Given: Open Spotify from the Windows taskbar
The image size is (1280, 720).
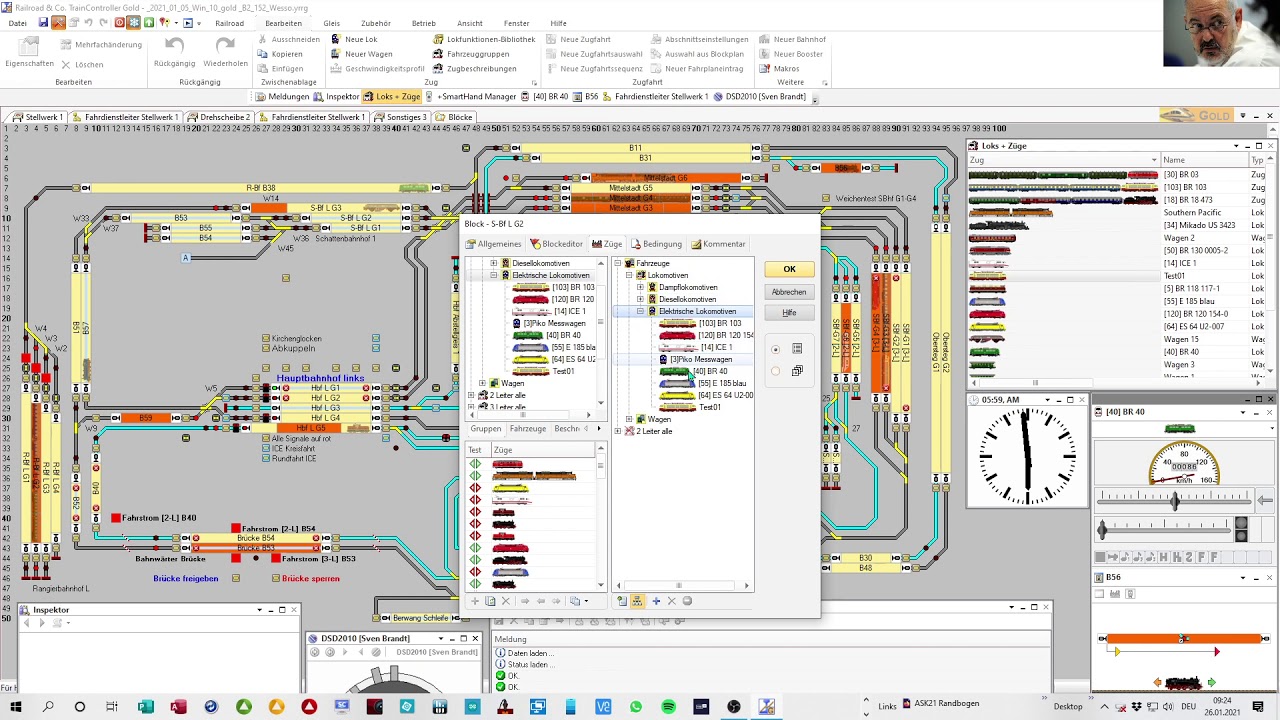Looking at the screenshot, I should (668, 707).
